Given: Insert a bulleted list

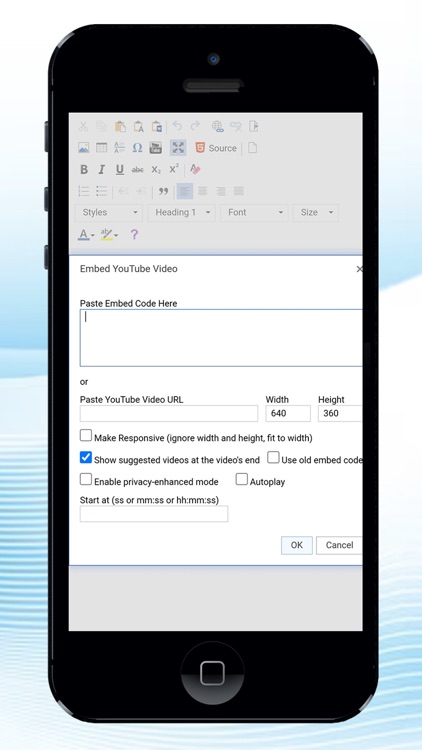Looking at the screenshot, I should coord(101,191).
